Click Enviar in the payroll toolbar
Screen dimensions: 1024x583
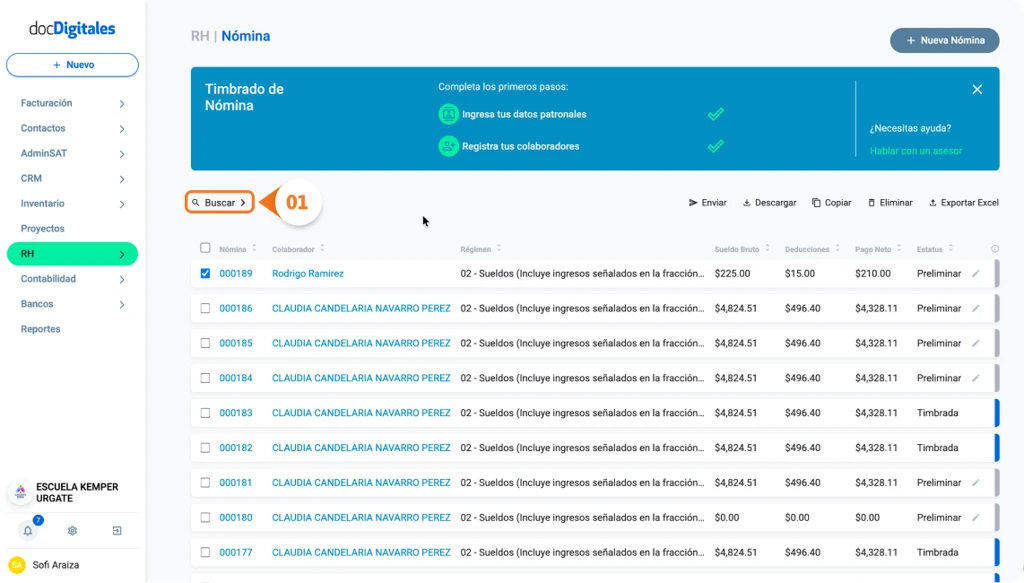(707, 203)
